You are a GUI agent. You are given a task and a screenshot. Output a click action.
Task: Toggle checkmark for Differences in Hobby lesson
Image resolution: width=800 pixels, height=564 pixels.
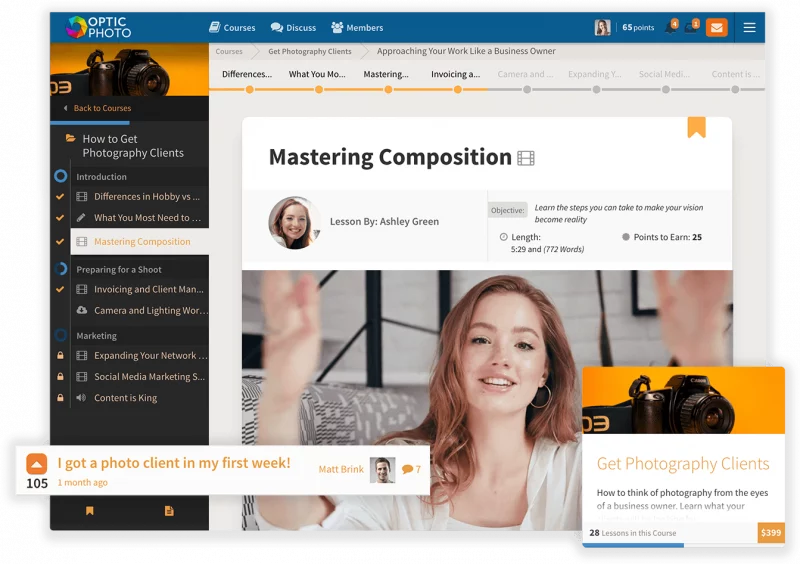point(60,197)
